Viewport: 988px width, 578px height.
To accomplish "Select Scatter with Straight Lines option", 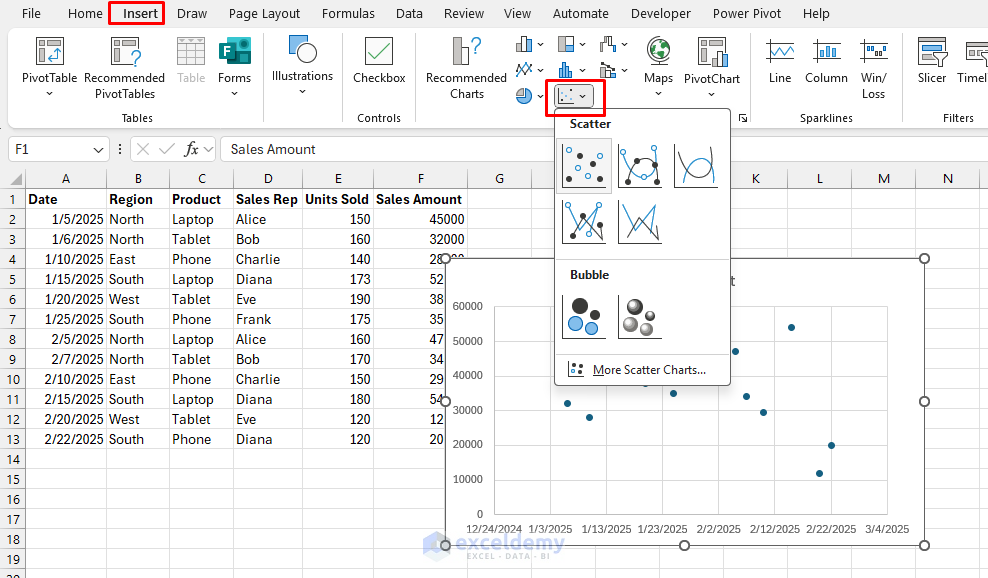I will click(x=640, y=222).
